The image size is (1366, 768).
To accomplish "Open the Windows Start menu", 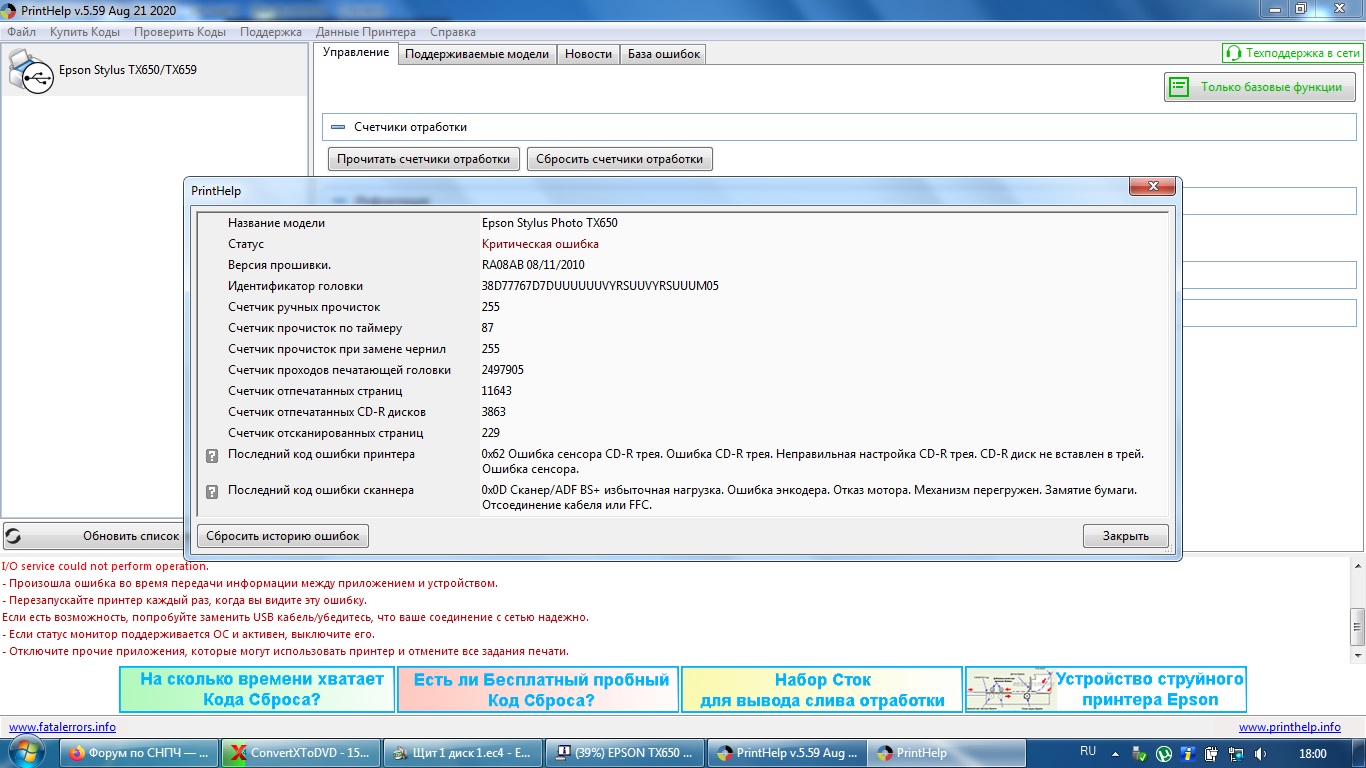I will pos(27,753).
